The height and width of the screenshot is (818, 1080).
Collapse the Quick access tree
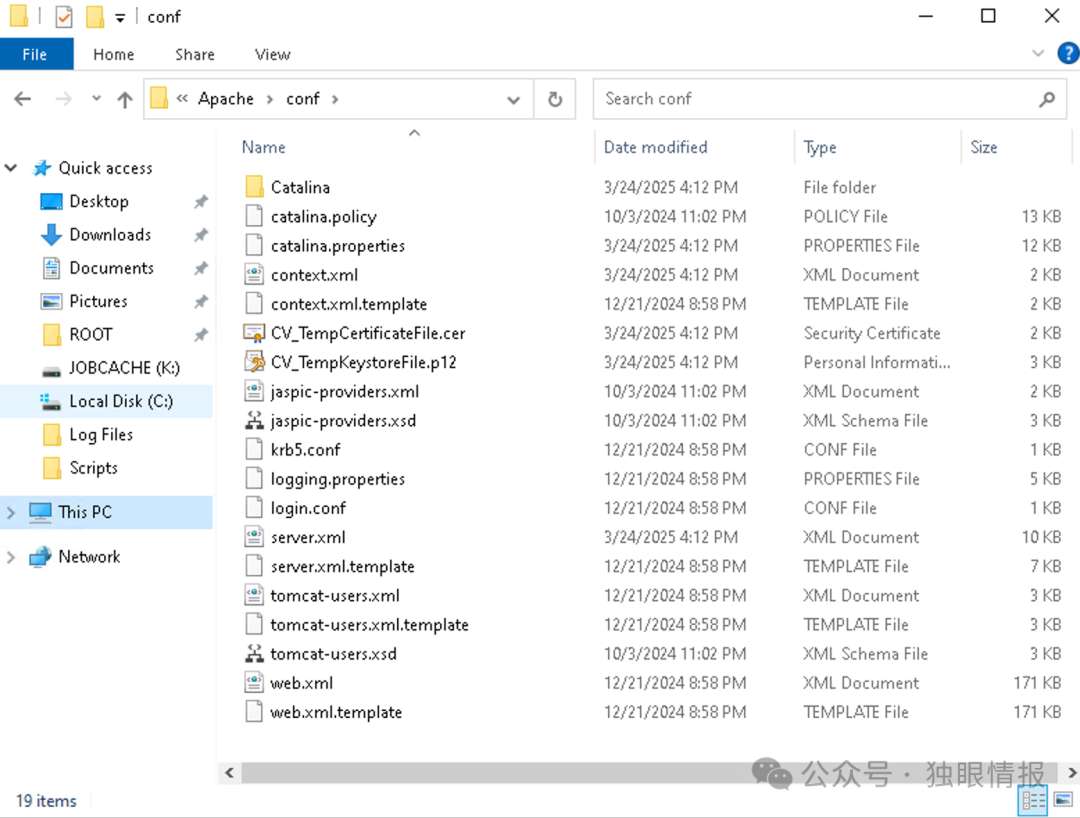[x=11, y=168]
